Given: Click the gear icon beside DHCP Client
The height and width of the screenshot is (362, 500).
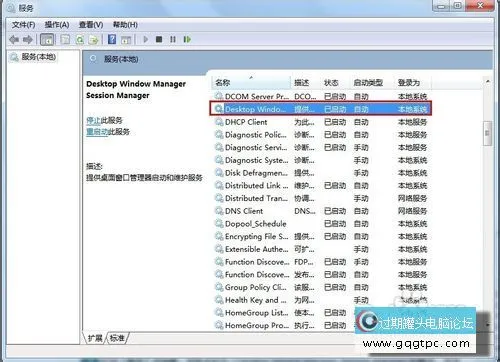Looking at the screenshot, I should (x=219, y=122).
